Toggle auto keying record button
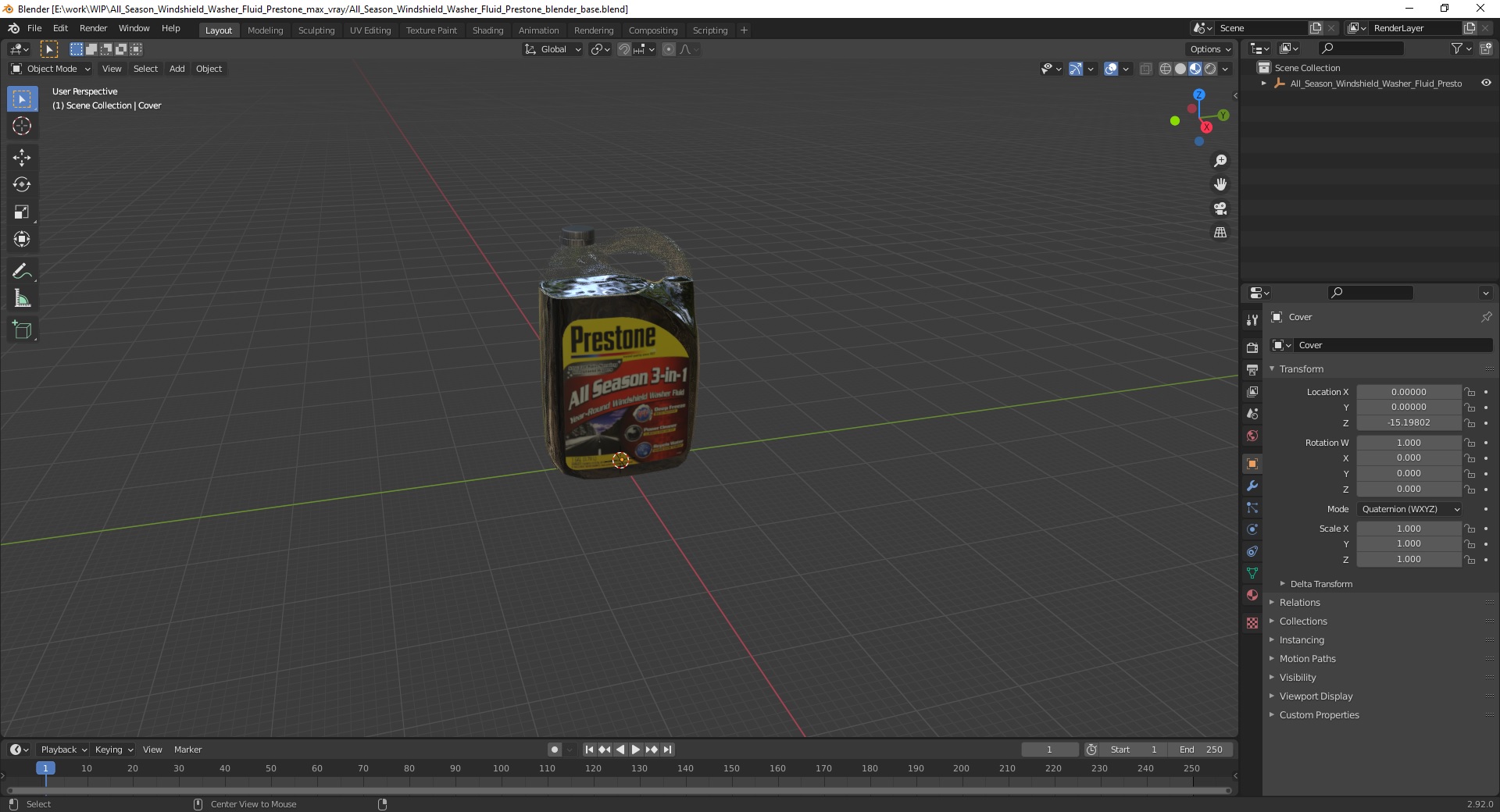Viewport: 1500px width, 812px height. (x=554, y=750)
